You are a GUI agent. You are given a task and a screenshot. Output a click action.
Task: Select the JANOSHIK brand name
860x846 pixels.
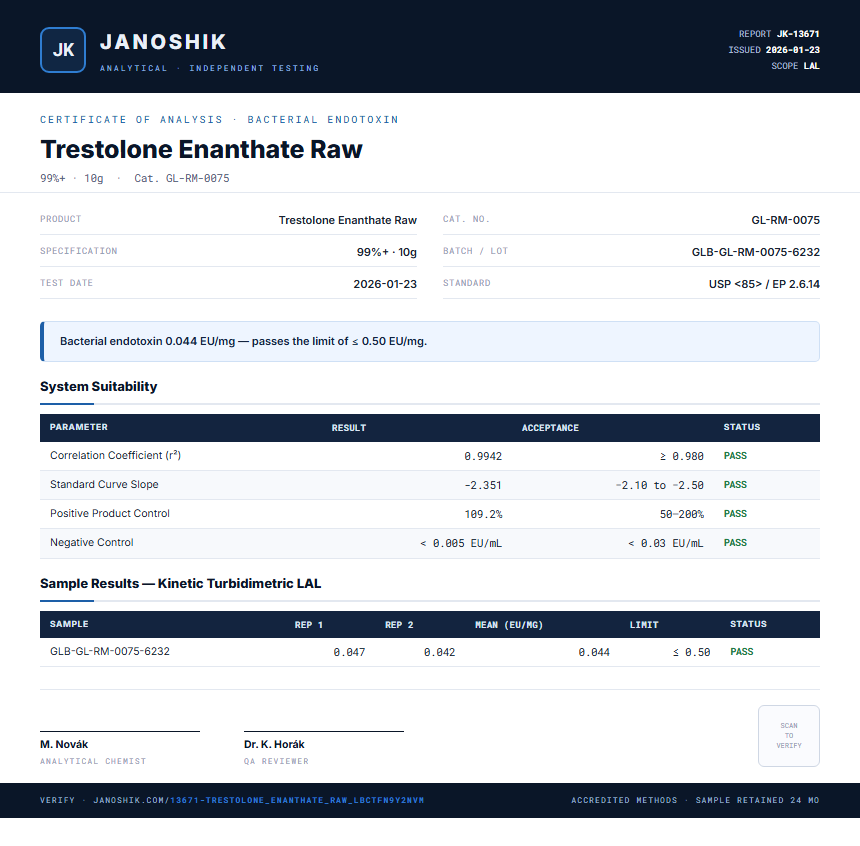click(163, 42)
